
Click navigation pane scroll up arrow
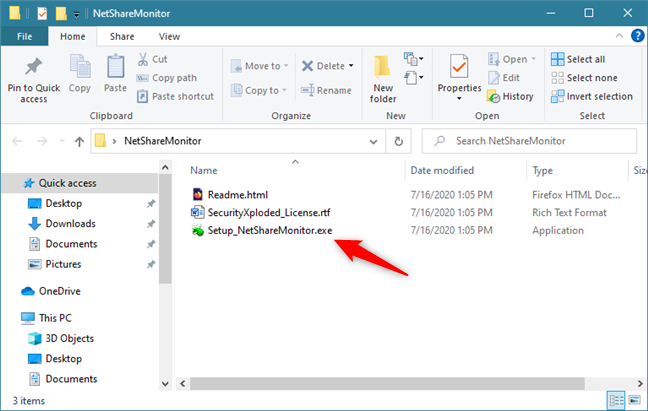click(x=165, y=168)
